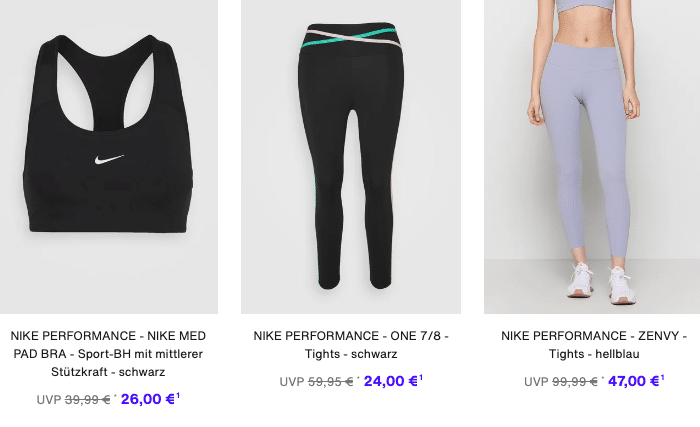Click the UVP label next to 99,99 €

pyautogui.click(x=536, y=381)
